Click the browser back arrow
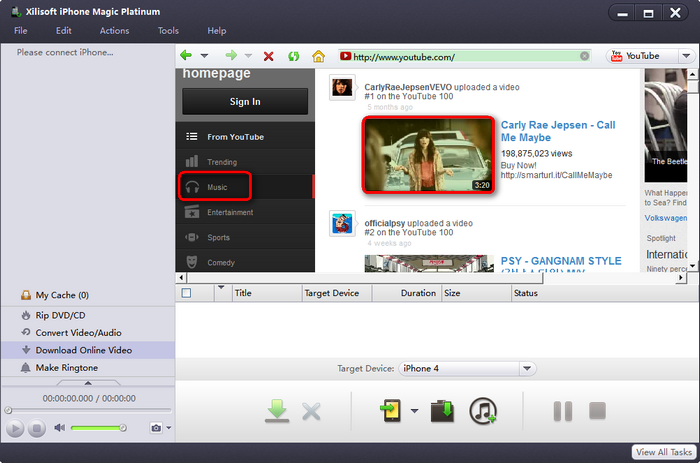The image size is (700, 463). (x=186, y=56)
